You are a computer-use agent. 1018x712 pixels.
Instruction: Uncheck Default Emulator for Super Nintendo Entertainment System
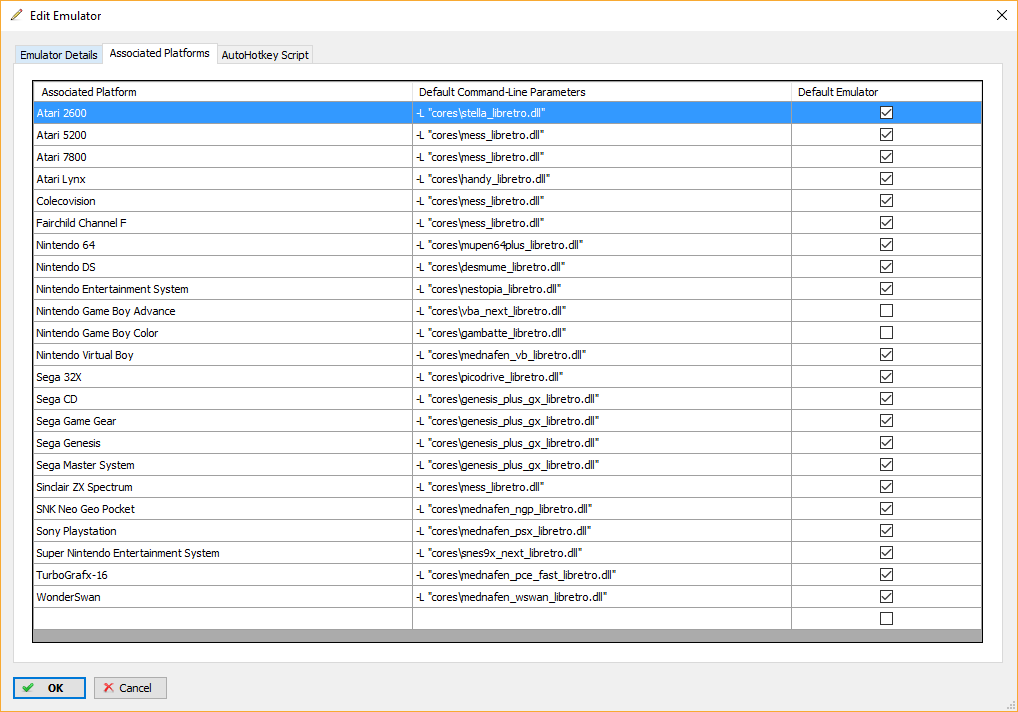coord(886,553)
